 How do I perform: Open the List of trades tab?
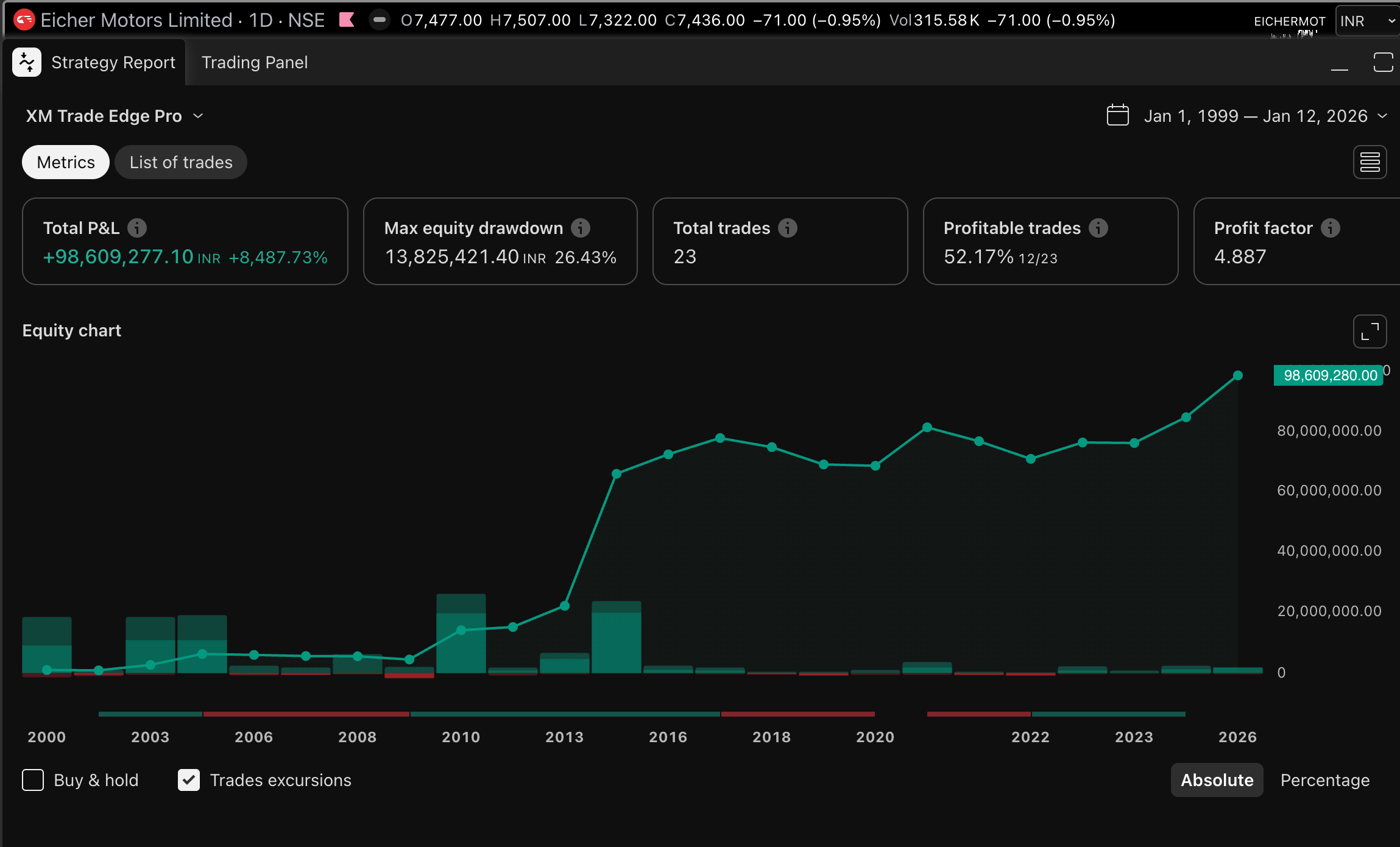click(x=181, y=162)
